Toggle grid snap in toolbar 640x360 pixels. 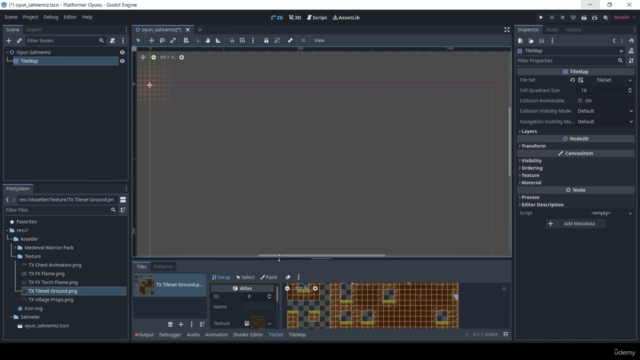(242, 40)
